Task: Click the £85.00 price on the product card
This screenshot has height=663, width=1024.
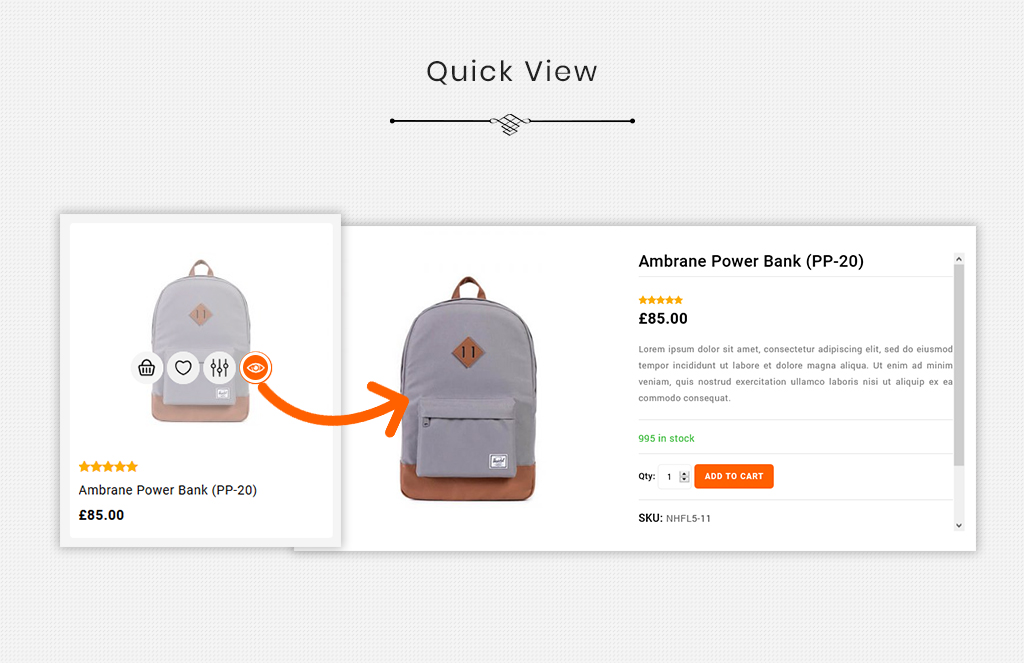Action: (x=101, y=515)
